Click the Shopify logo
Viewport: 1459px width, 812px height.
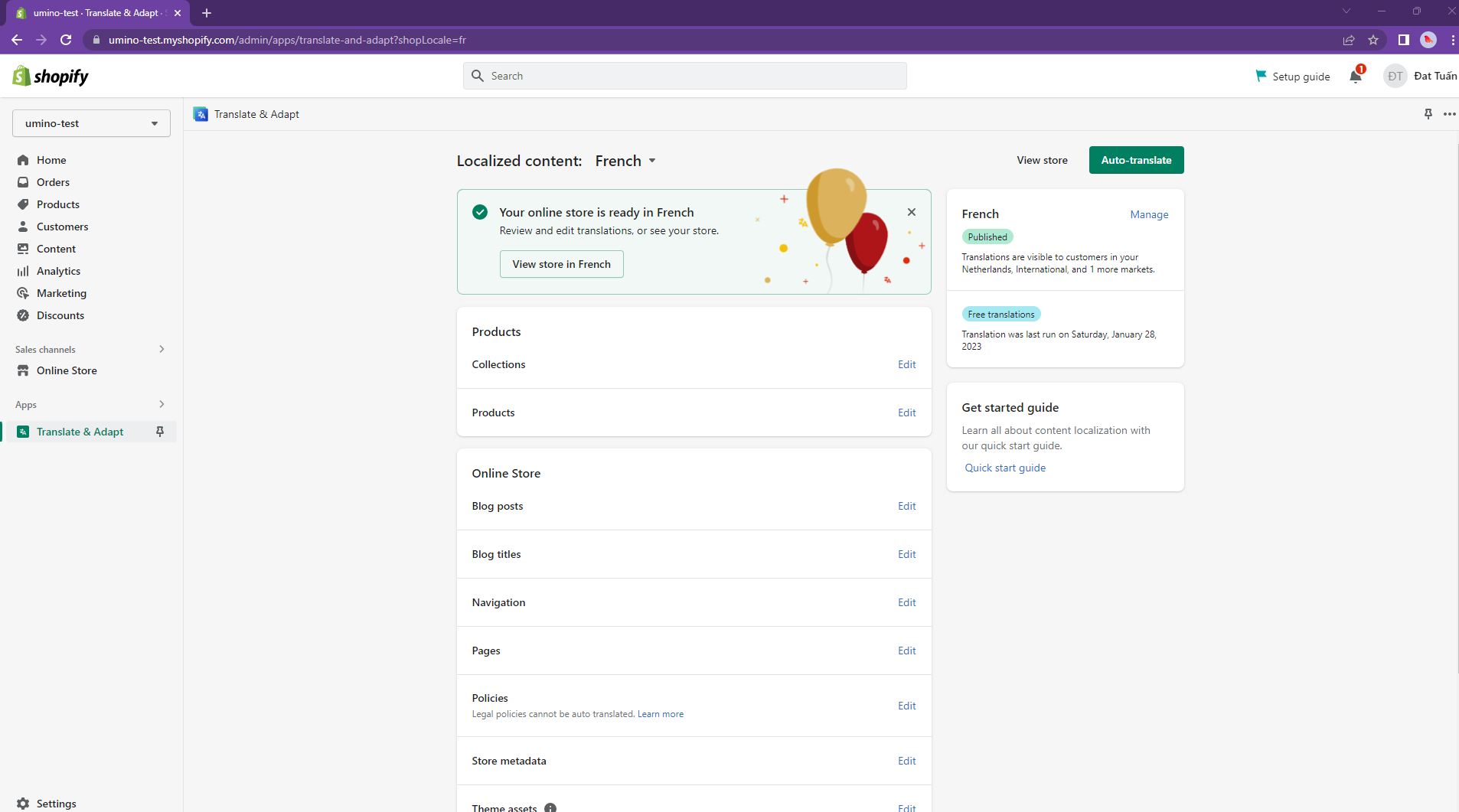tap(51, 76)
